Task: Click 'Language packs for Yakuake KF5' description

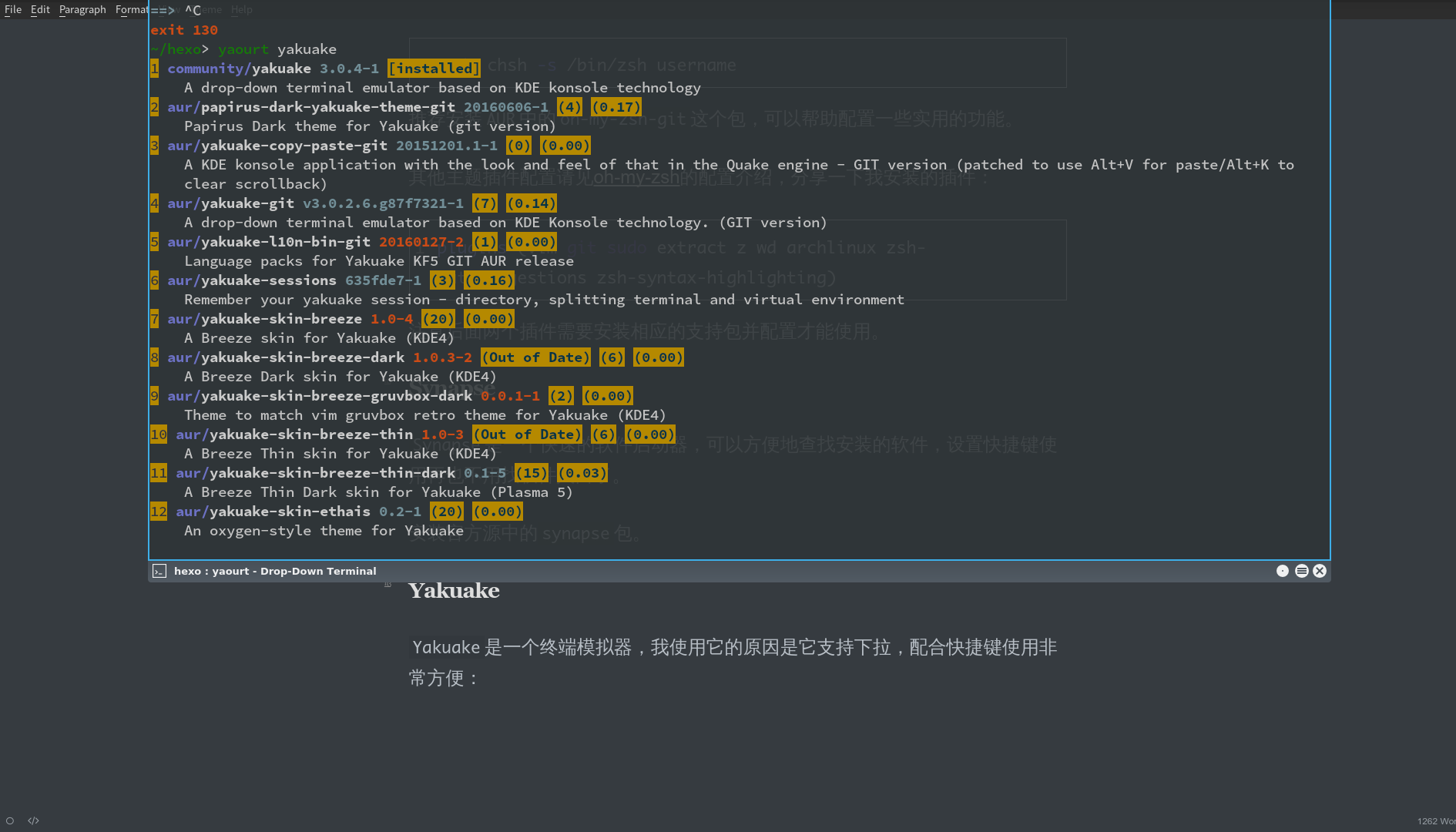Action: pos(379,261)
